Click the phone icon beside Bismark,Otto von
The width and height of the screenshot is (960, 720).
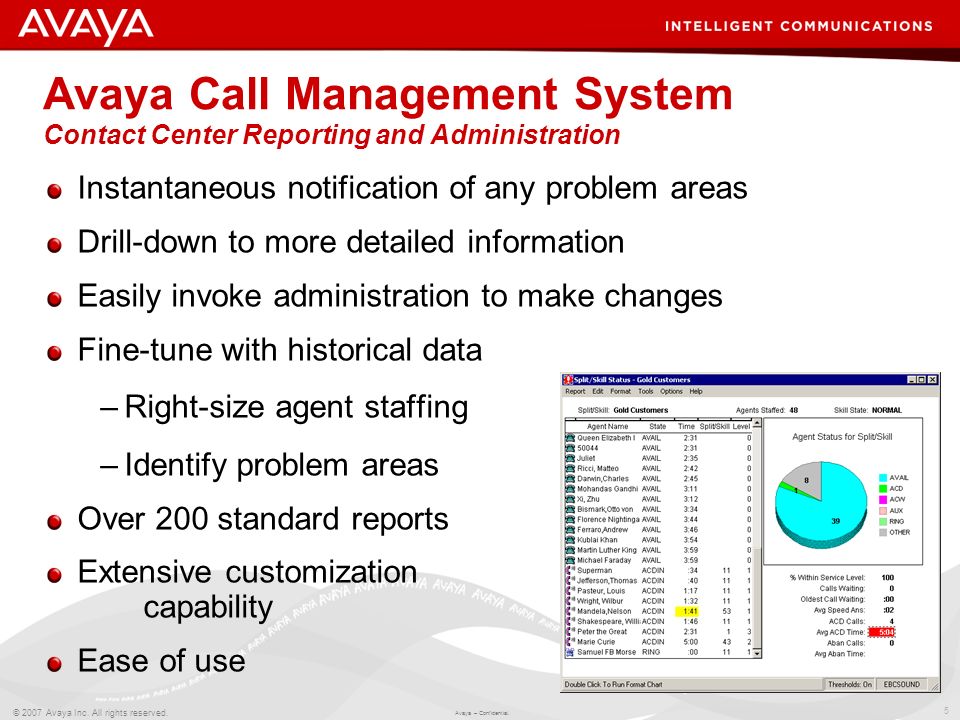click(x=570, y=509)
